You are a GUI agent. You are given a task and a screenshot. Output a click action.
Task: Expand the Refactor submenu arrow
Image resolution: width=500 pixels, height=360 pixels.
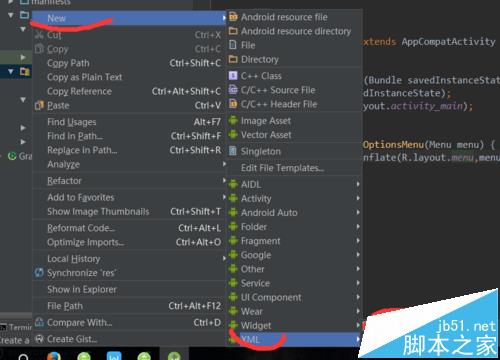pos(224,180)
